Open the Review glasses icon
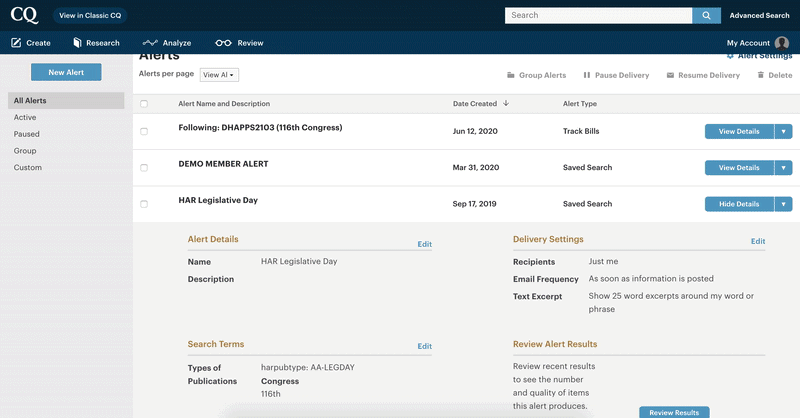The image size is (800, 418). 223,43
